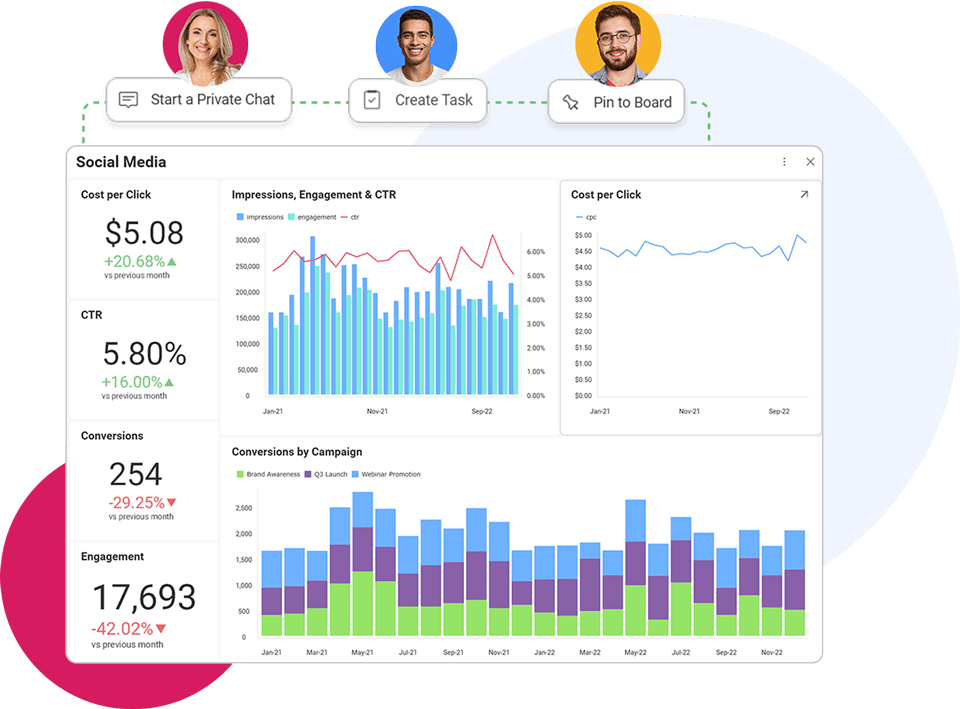This screenshot has height=709, width=960.
Task: Close the Social Media dashboard panel
Action: click(810, 162)
